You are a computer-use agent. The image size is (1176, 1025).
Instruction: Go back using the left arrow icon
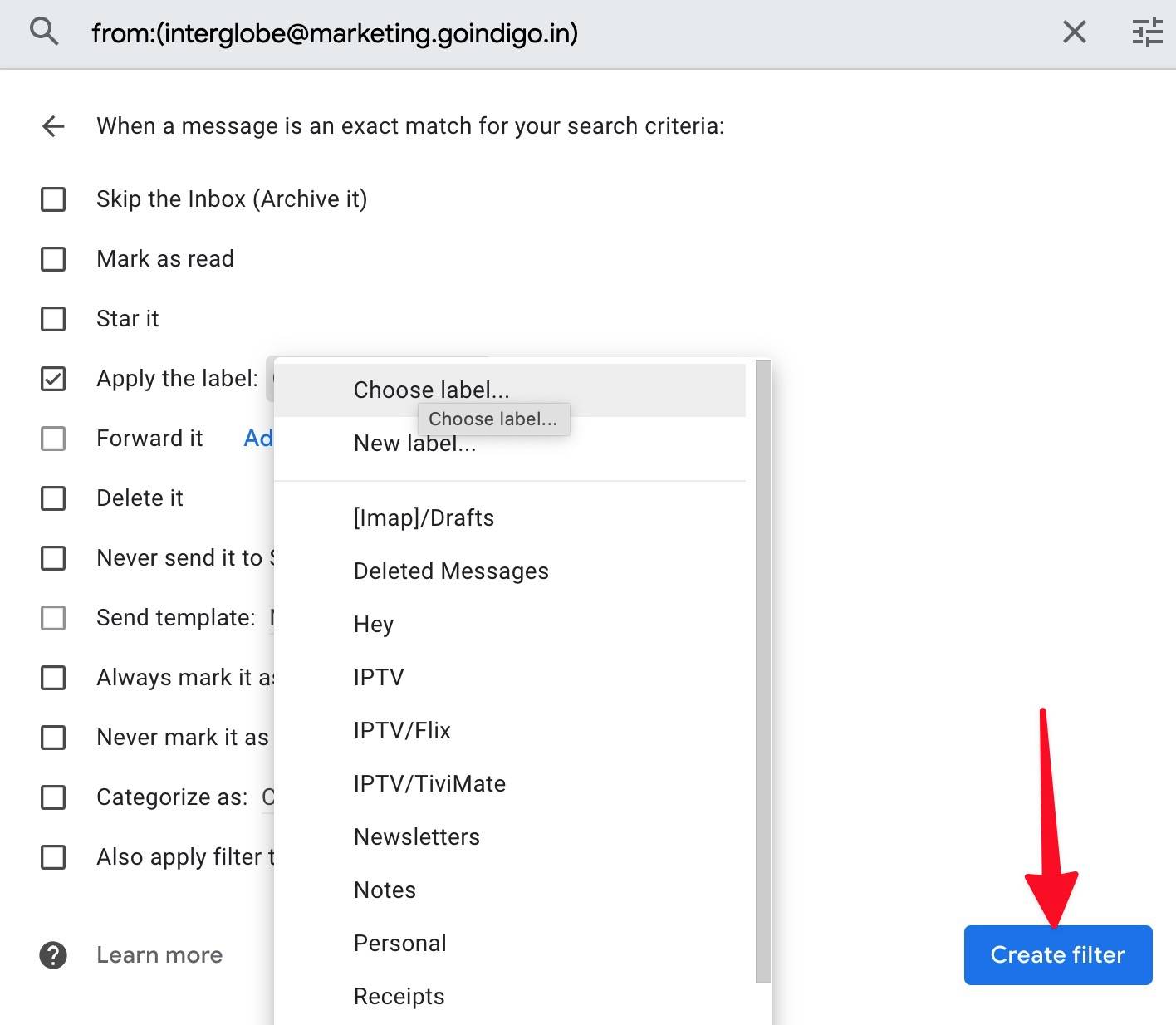53,126
